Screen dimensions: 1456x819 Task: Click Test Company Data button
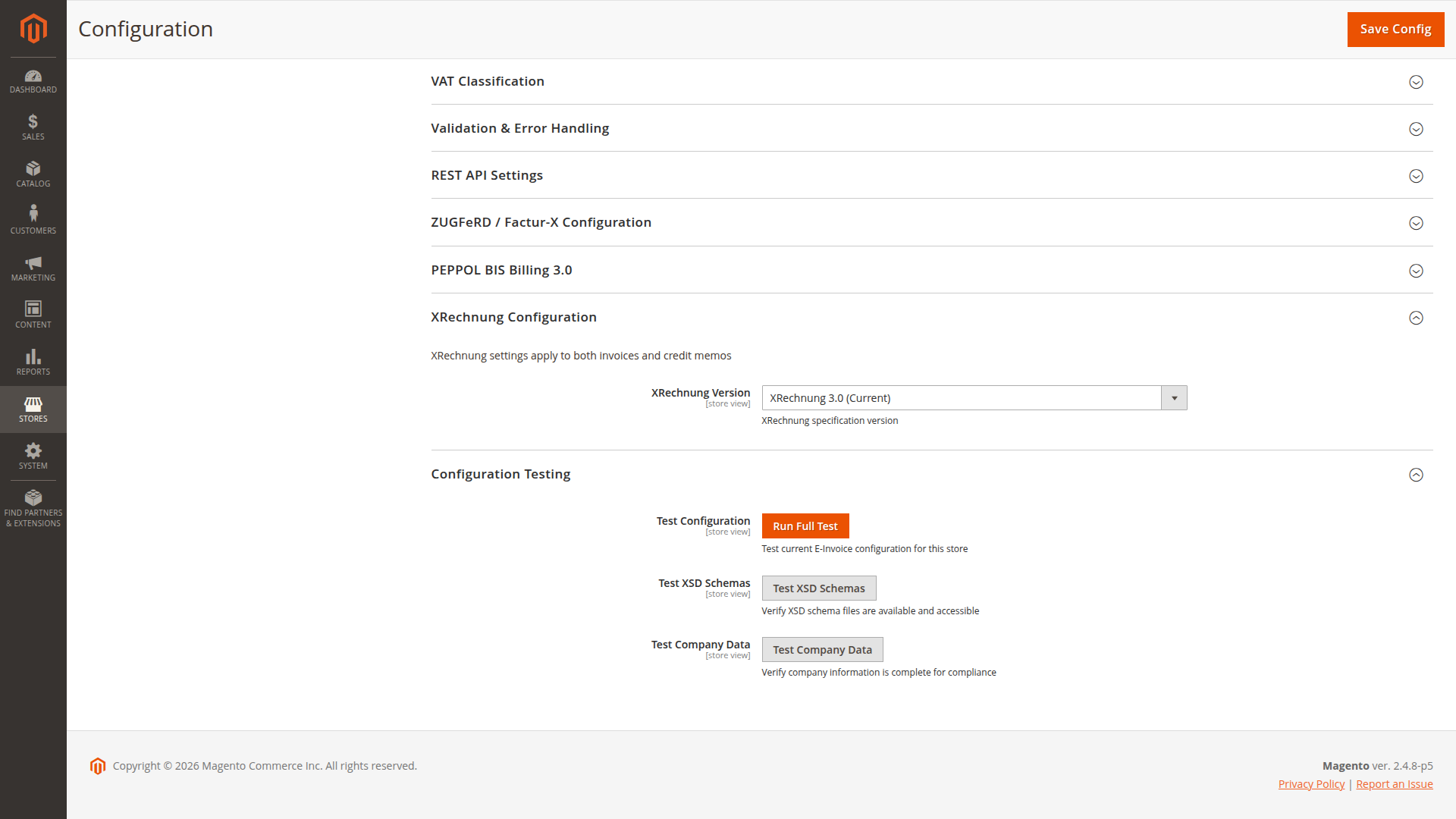tap(822, 650)
